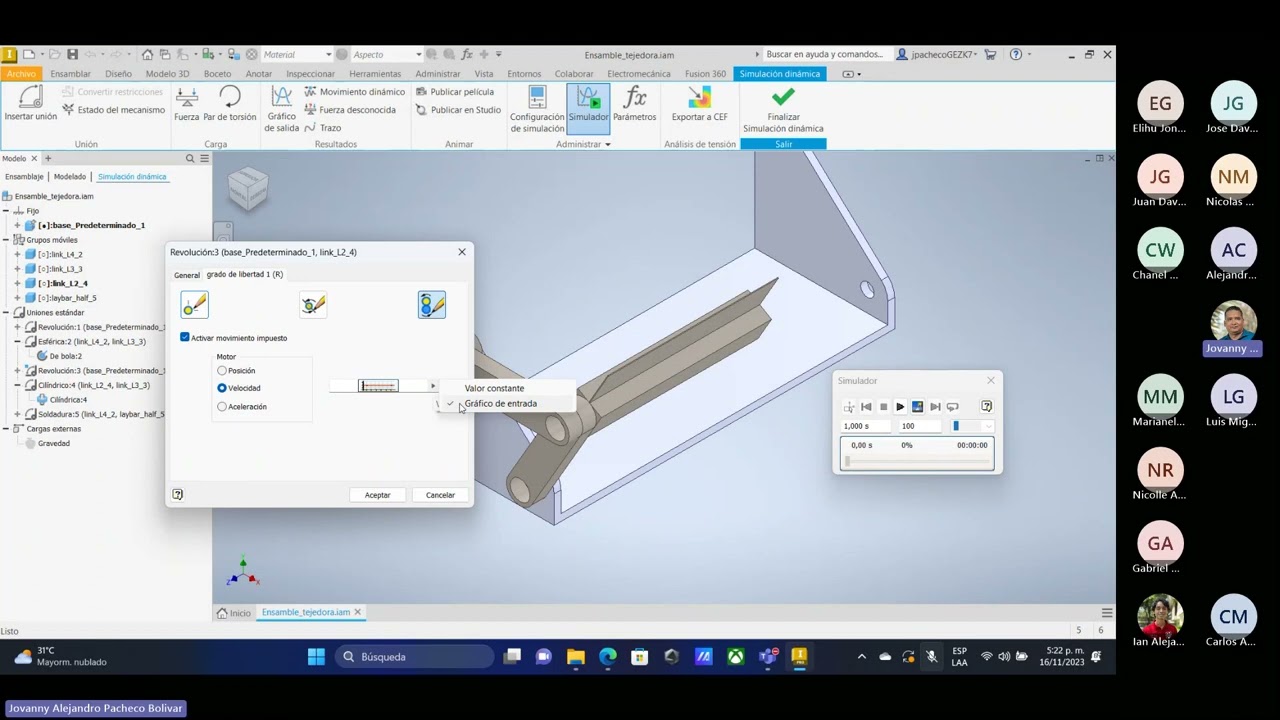This screenshot has height=720, width=1280.
Task: Save file from quick access toolbar
Action: [x=72, y=54]
